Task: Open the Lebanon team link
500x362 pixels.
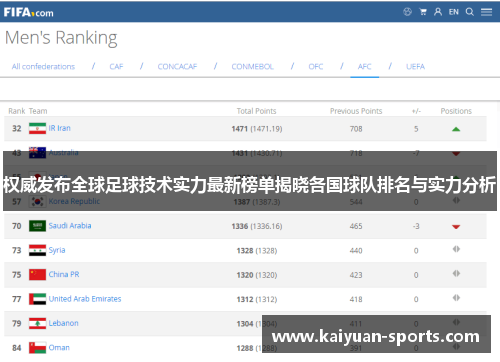Action: click(x=64, y=323)
